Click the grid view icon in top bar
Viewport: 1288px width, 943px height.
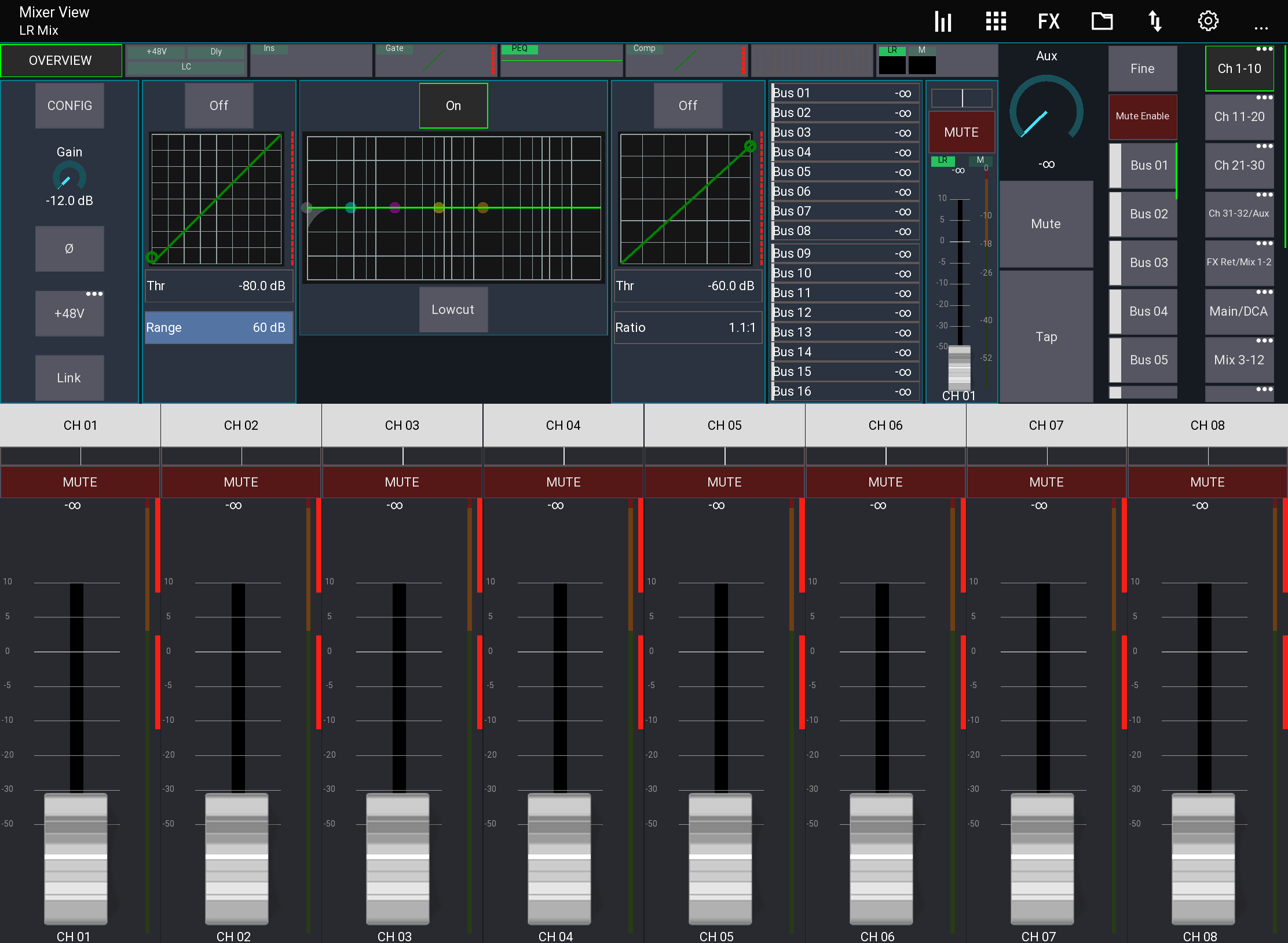click(996, 21)
